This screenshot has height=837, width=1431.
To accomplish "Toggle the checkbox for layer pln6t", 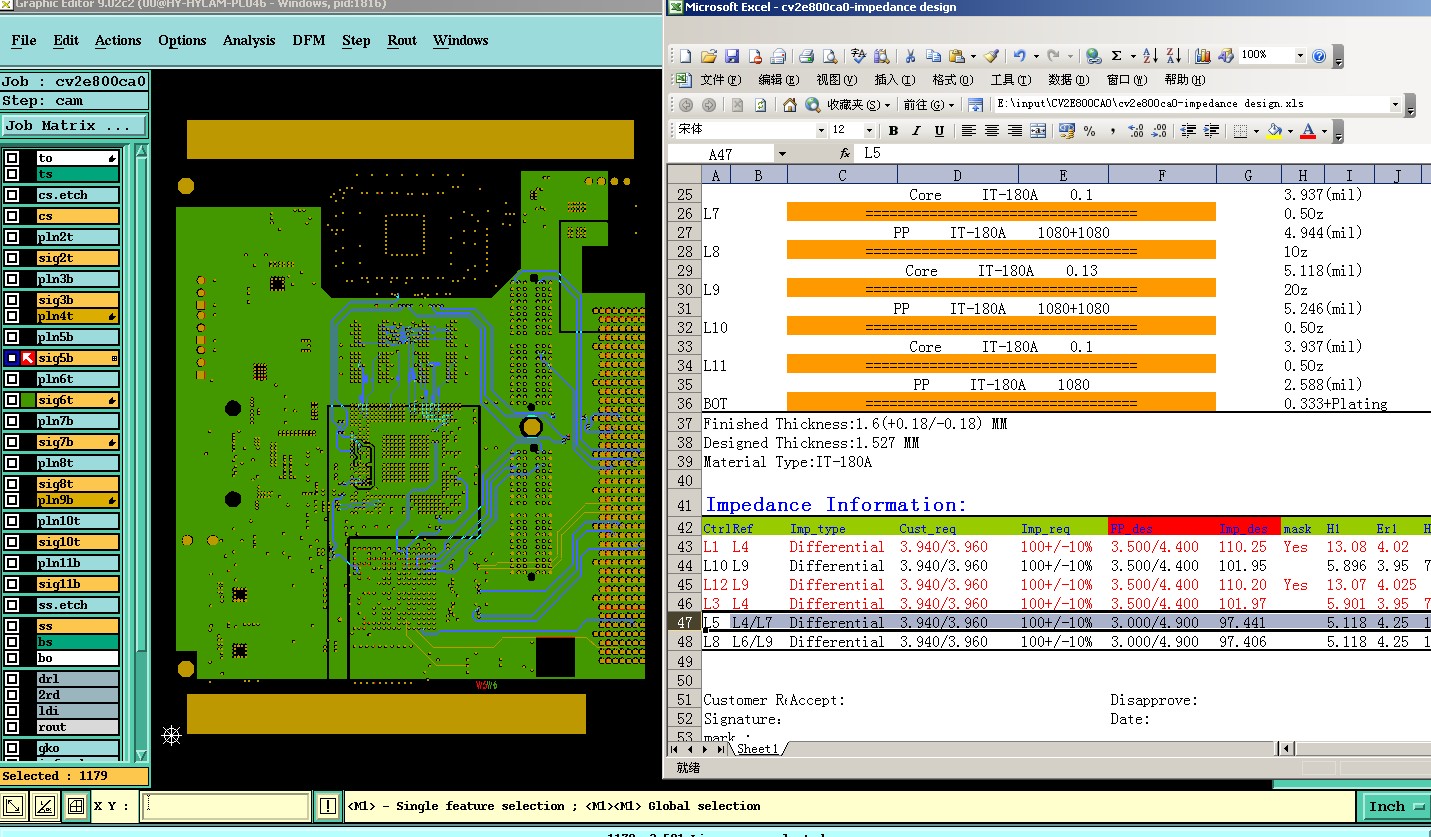I will coord(12,379).
